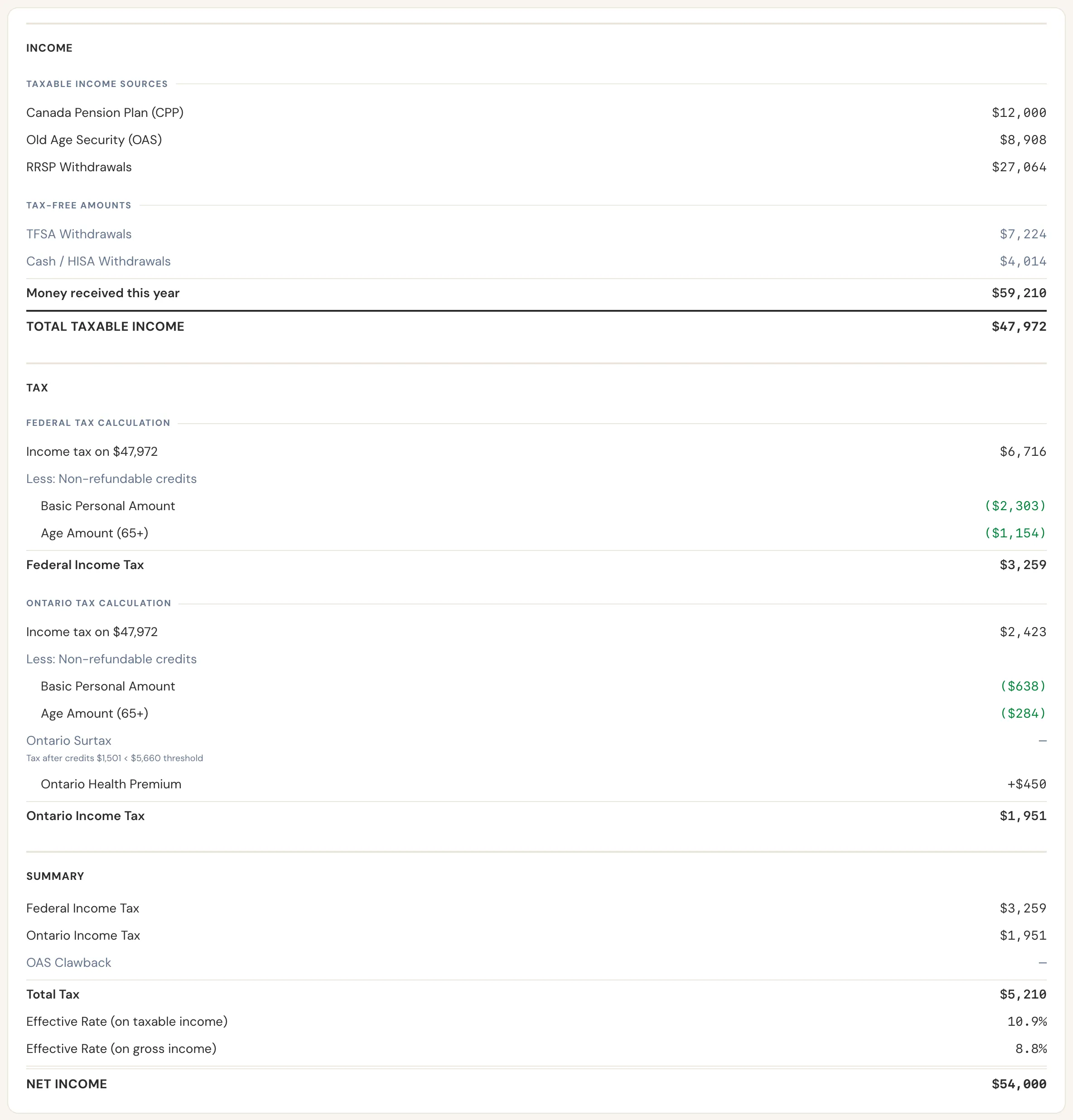Select the ($284) Ontario age amount credit
Image resolution: width=1073 pixels, height=1120 pixels.
point(1023,713)
